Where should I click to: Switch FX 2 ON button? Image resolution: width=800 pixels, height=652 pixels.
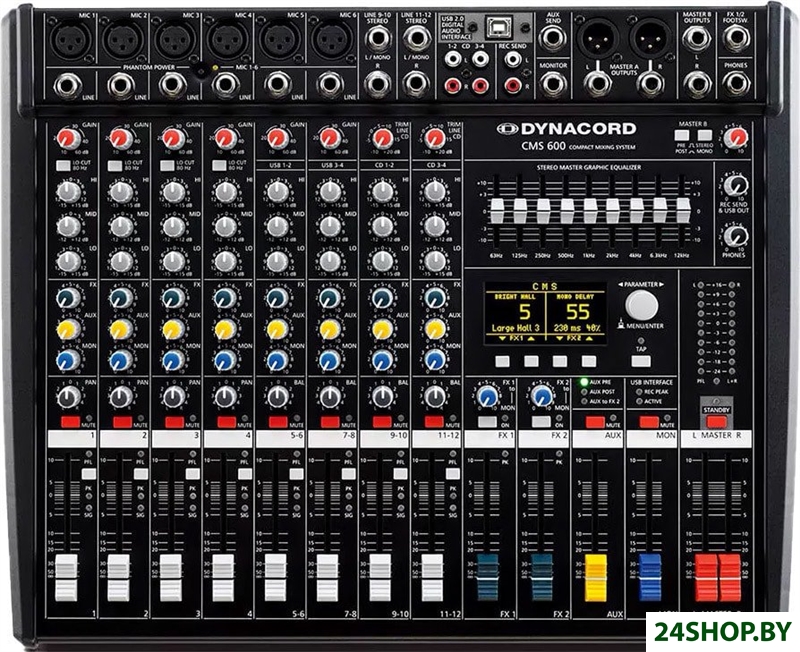(x=541, y=422)
